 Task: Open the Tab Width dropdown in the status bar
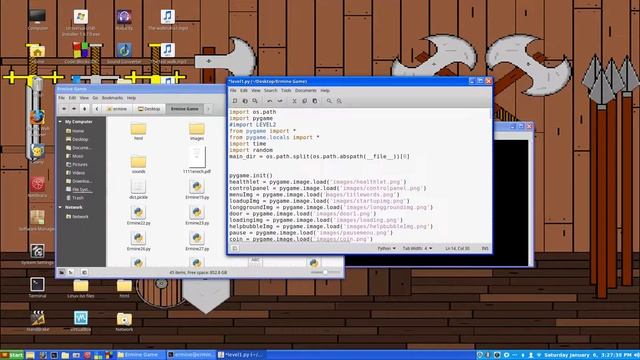[417, 248]
